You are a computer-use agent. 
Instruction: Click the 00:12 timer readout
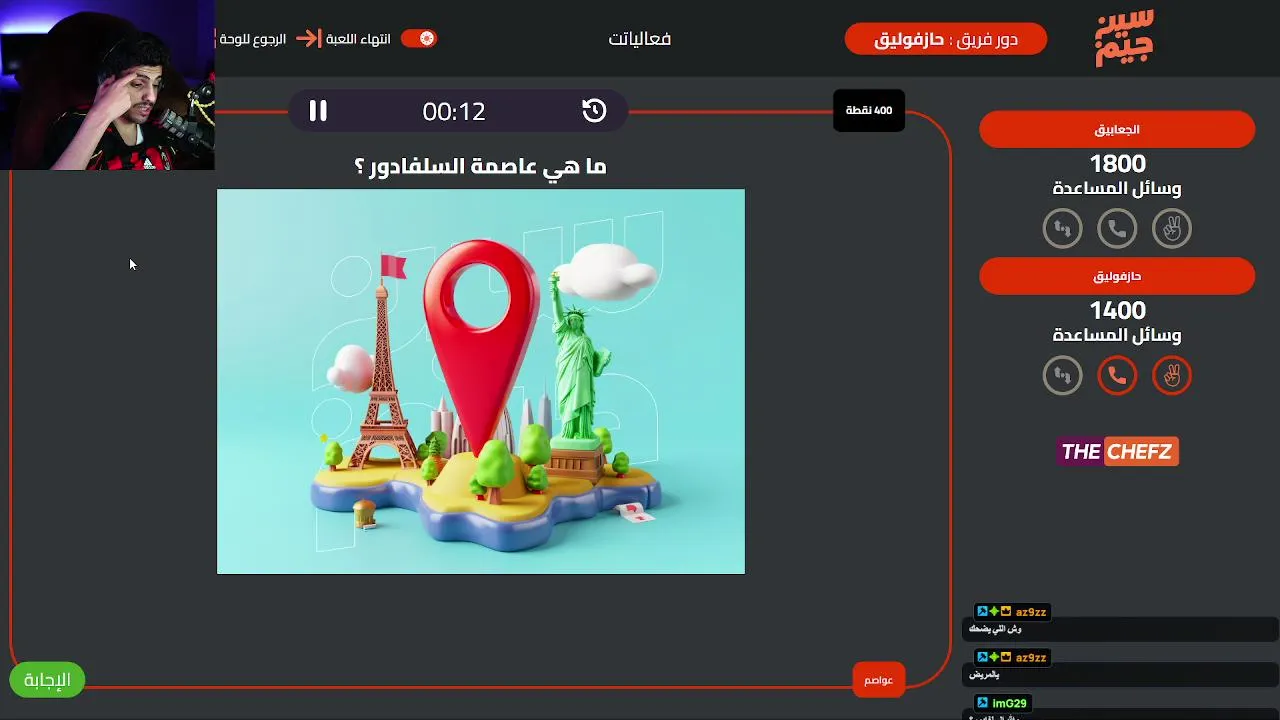(x=454, y=111)
